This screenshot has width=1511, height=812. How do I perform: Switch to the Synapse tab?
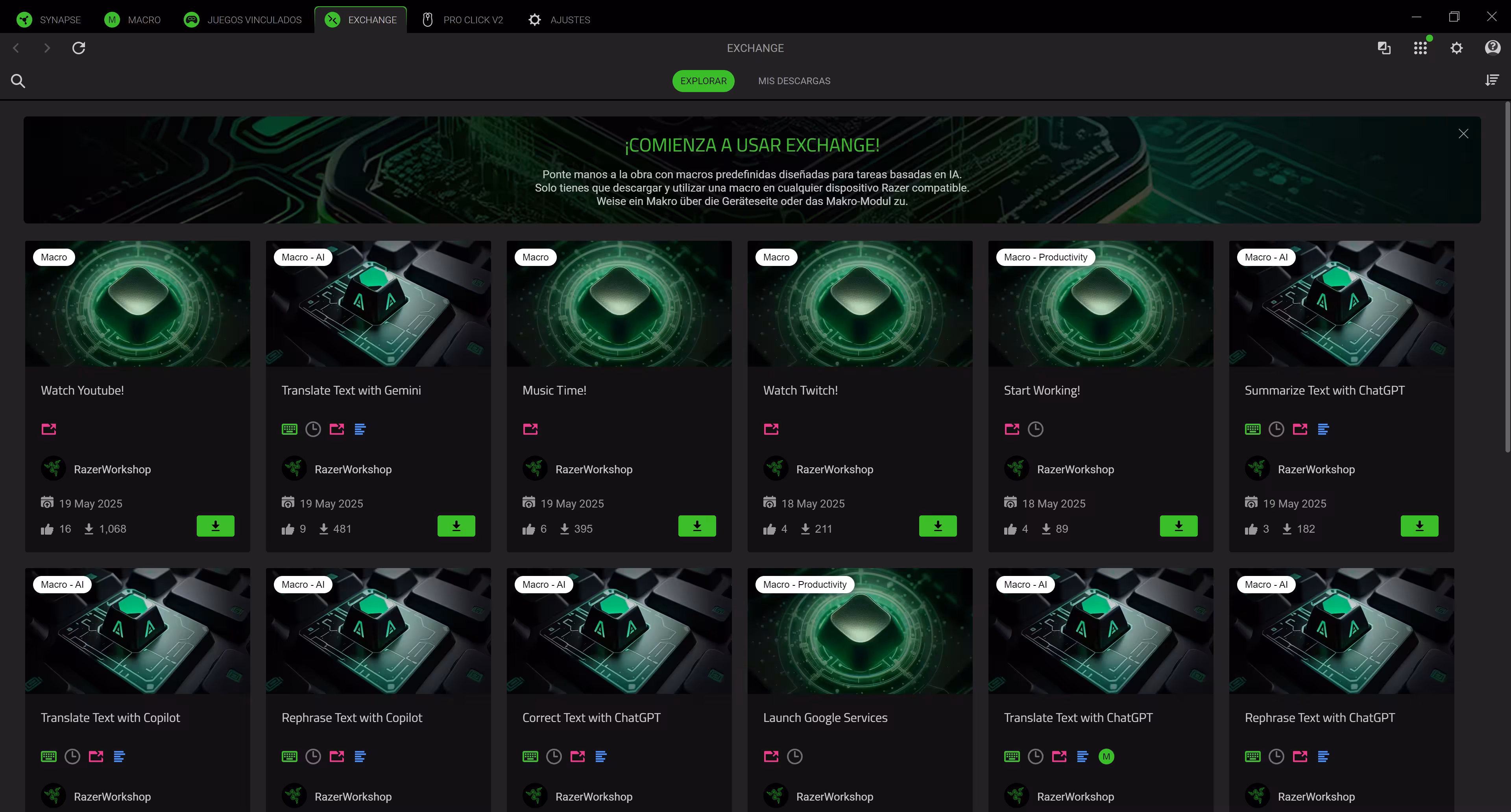[49, 19]
